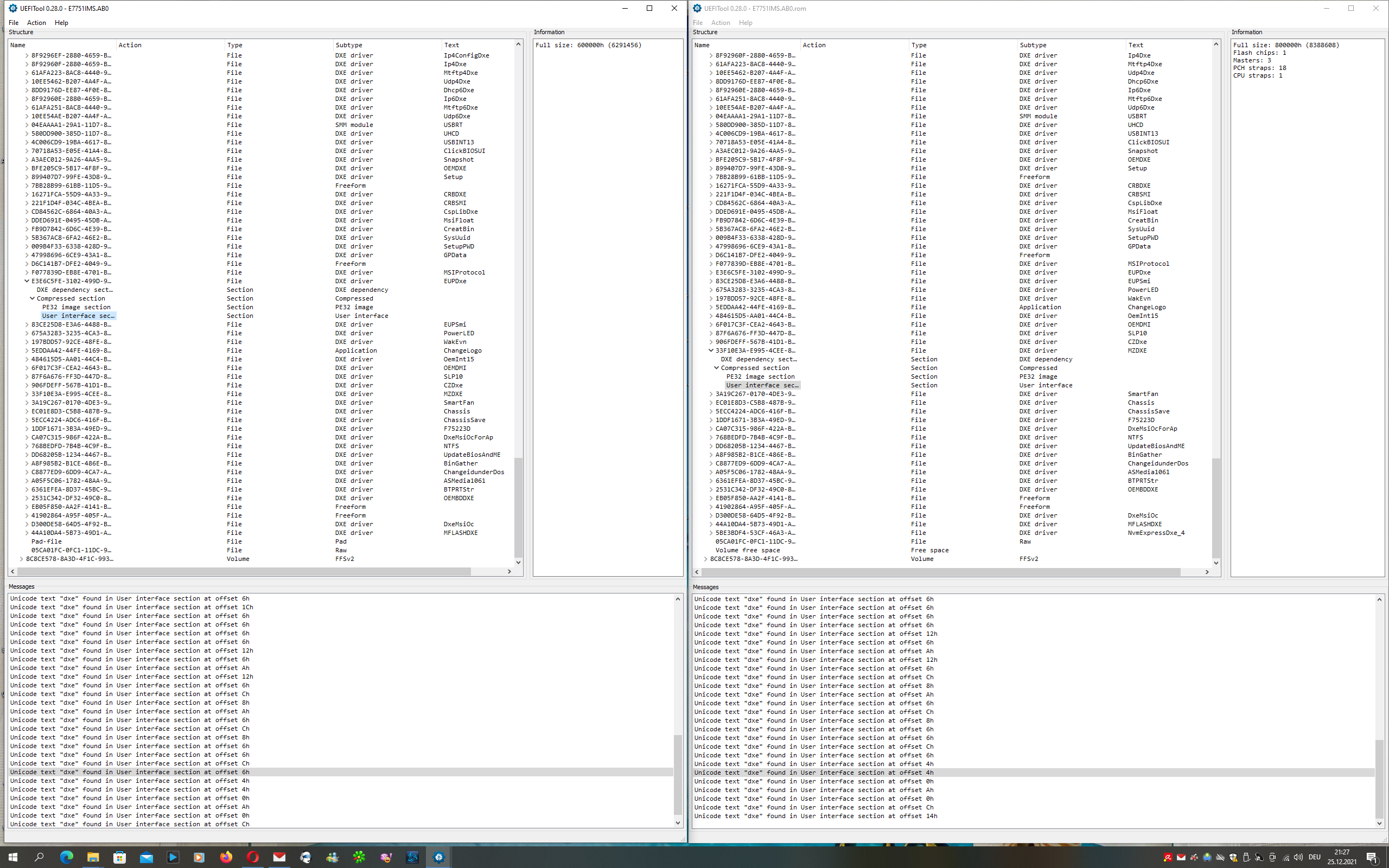Select the highlighted offset 6h message in the left Messages
Viewport: 1389px width, 868px height.
(x=341, y=772)
